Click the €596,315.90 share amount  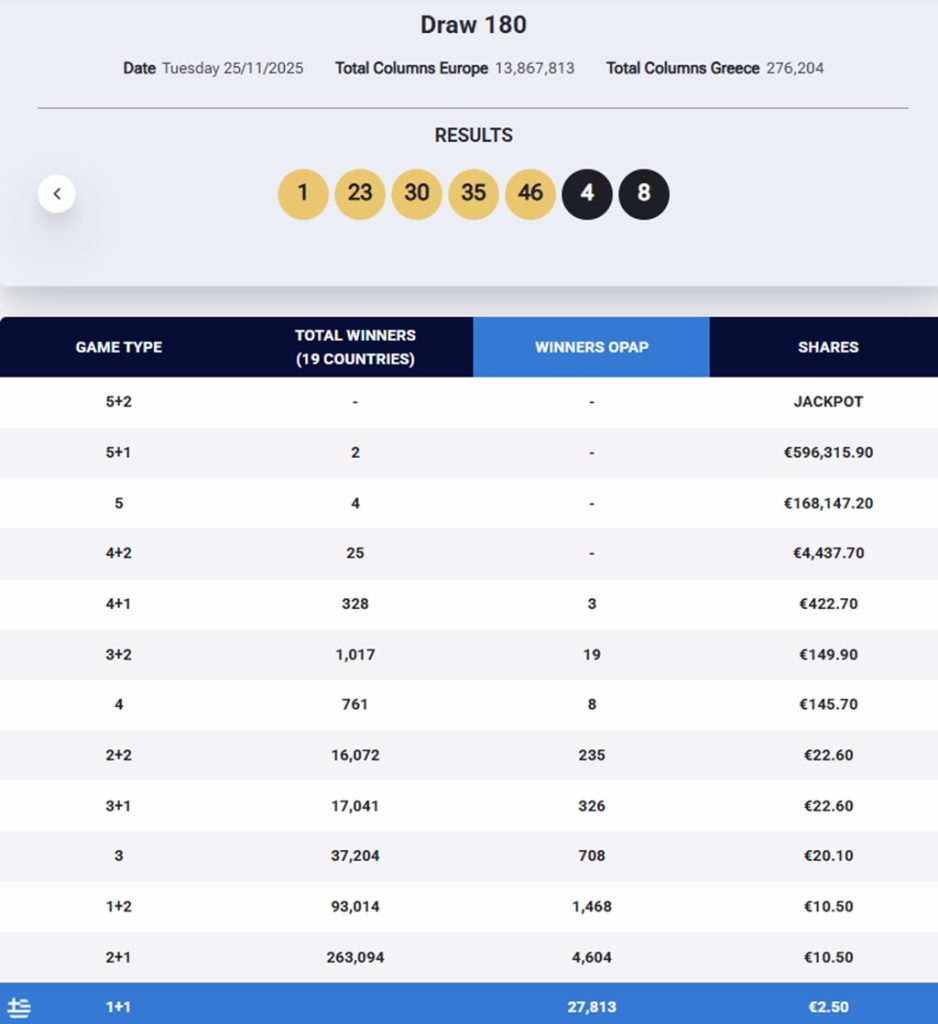827,452
